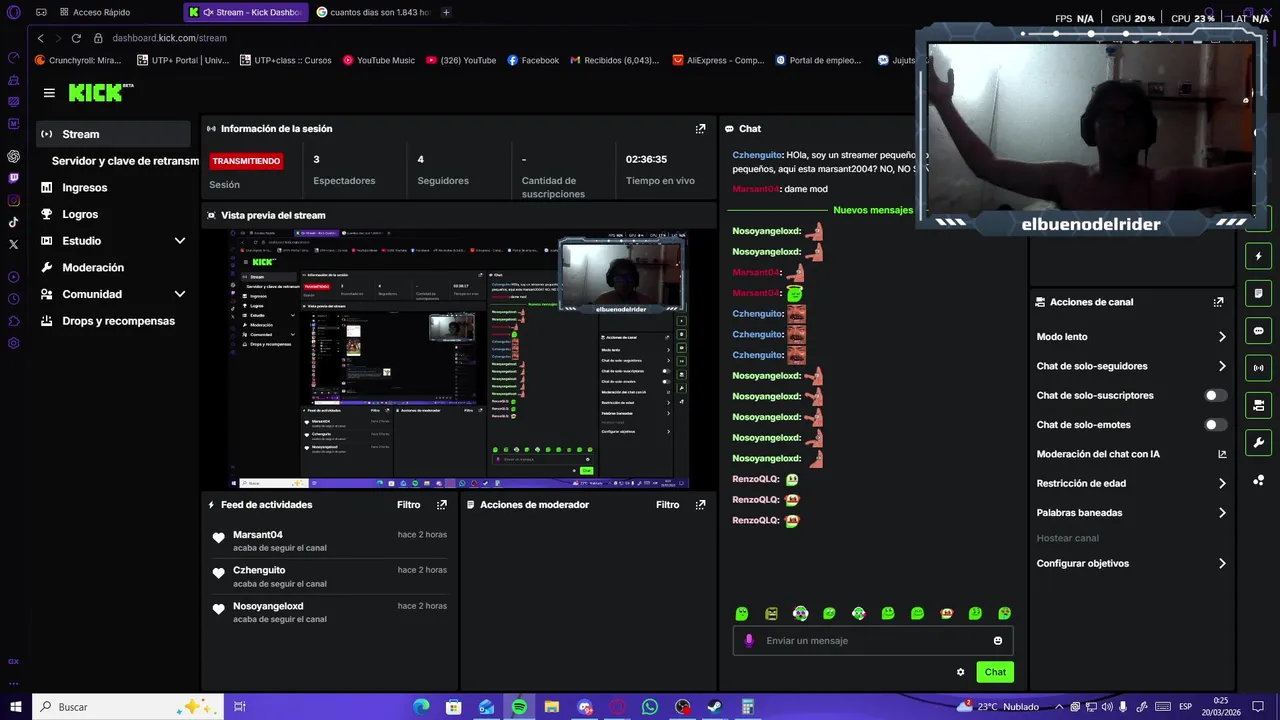Click Marsant04 in activity feed
The height and width of the screenshot is (720, 1280).
coord(258,535)
